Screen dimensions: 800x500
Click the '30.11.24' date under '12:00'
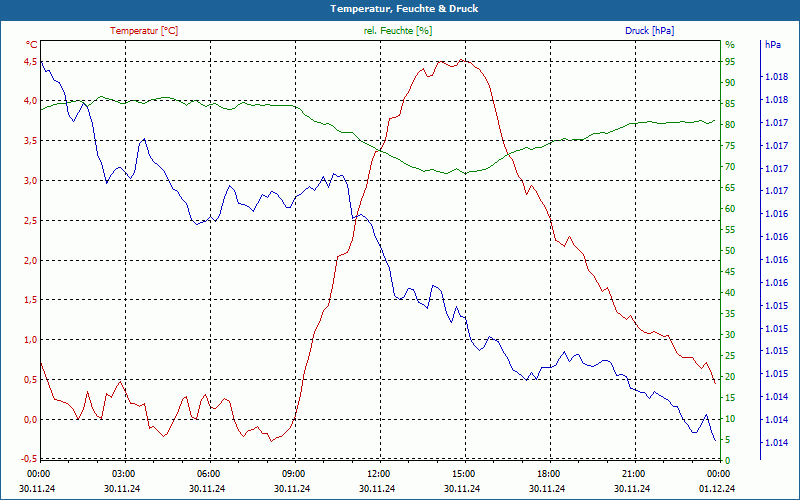coord(377,488)
